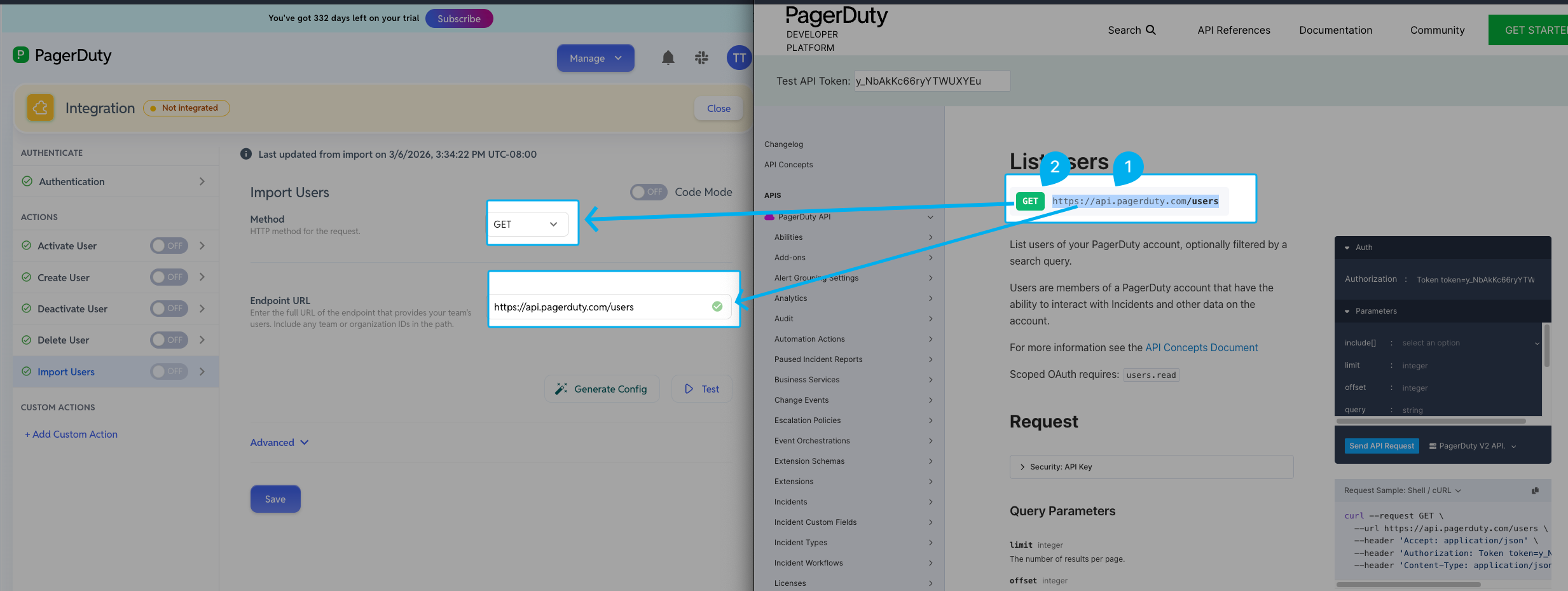Open the Changelog sidebar item
Image resolution: width=1568 pixels, height=591 pixels.
tap(783, 144)
